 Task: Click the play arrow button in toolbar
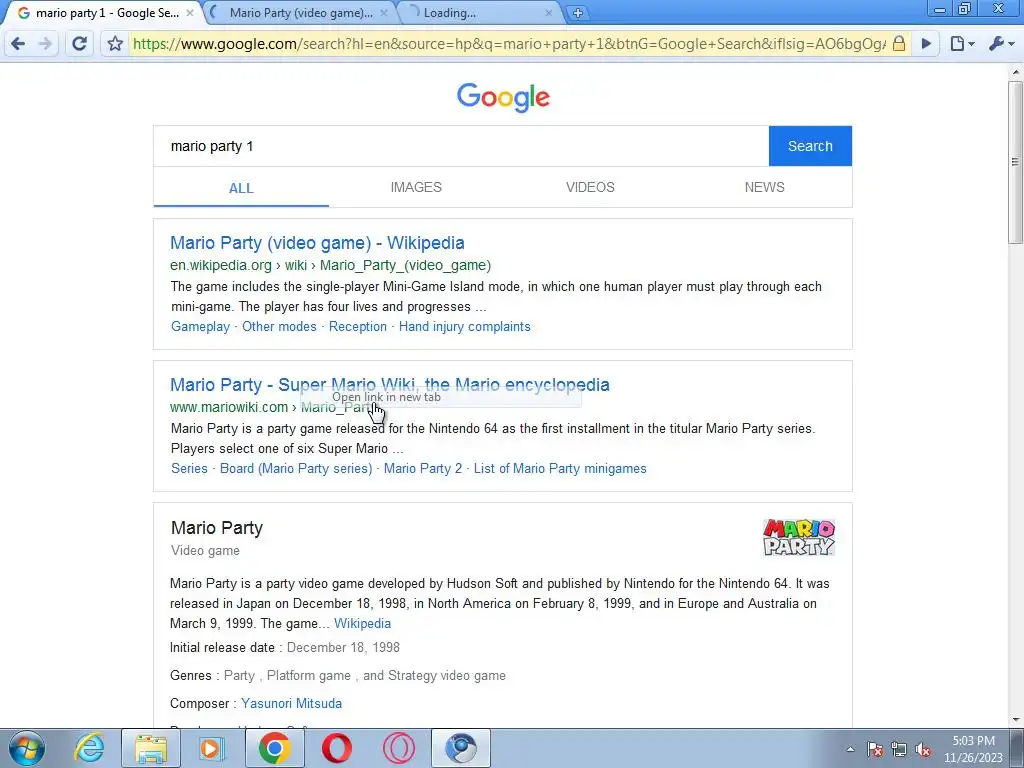click(926, 44)
